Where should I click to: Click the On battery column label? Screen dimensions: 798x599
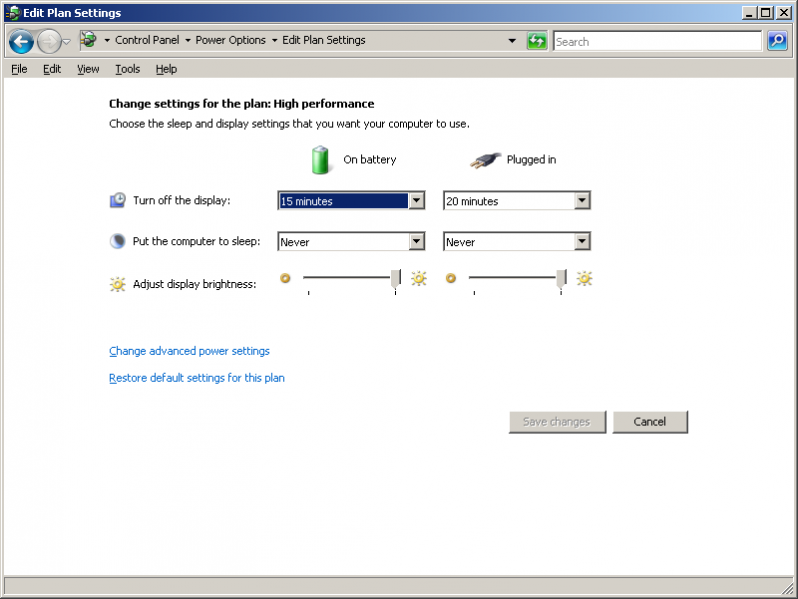369,159
